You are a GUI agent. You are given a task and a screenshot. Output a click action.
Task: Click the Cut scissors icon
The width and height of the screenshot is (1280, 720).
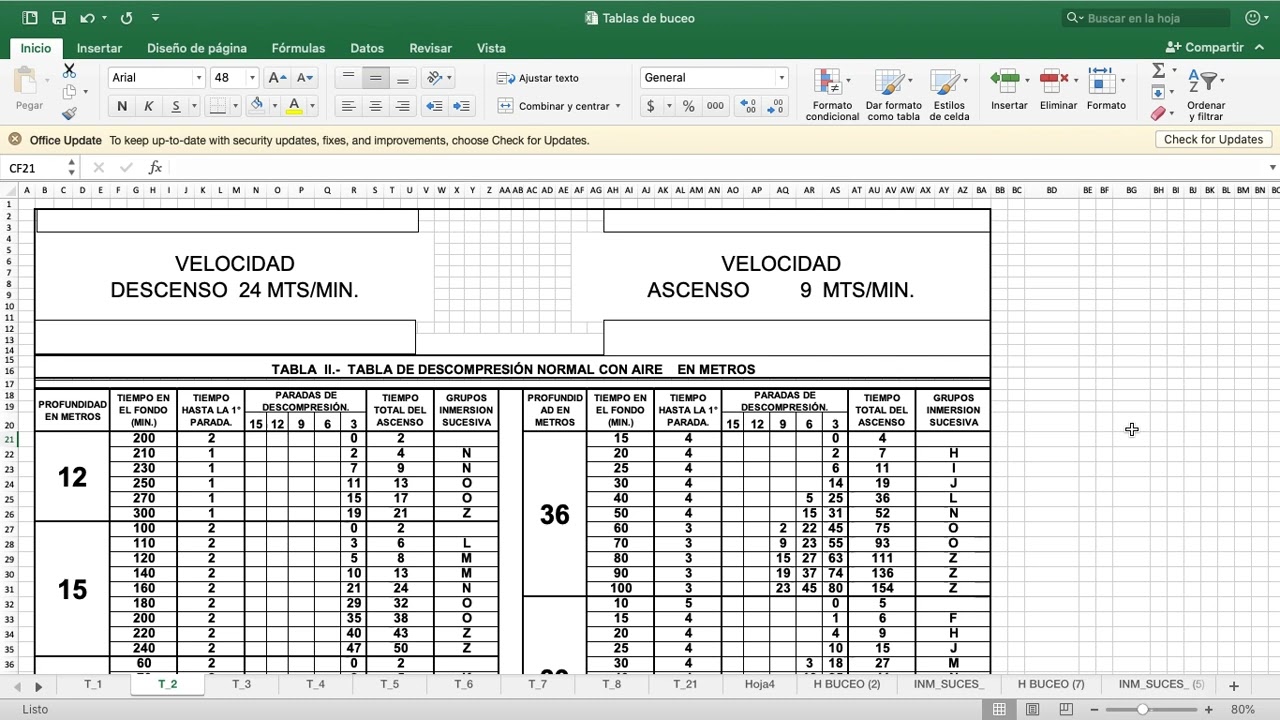pos(69,71)
